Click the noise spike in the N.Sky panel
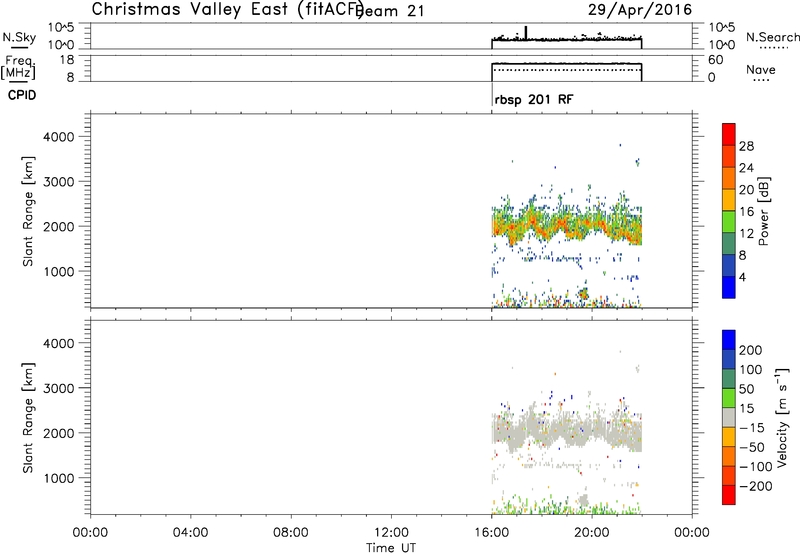This screenshot has height=554, width=800. pyautogui.click(x=526, y=32)
